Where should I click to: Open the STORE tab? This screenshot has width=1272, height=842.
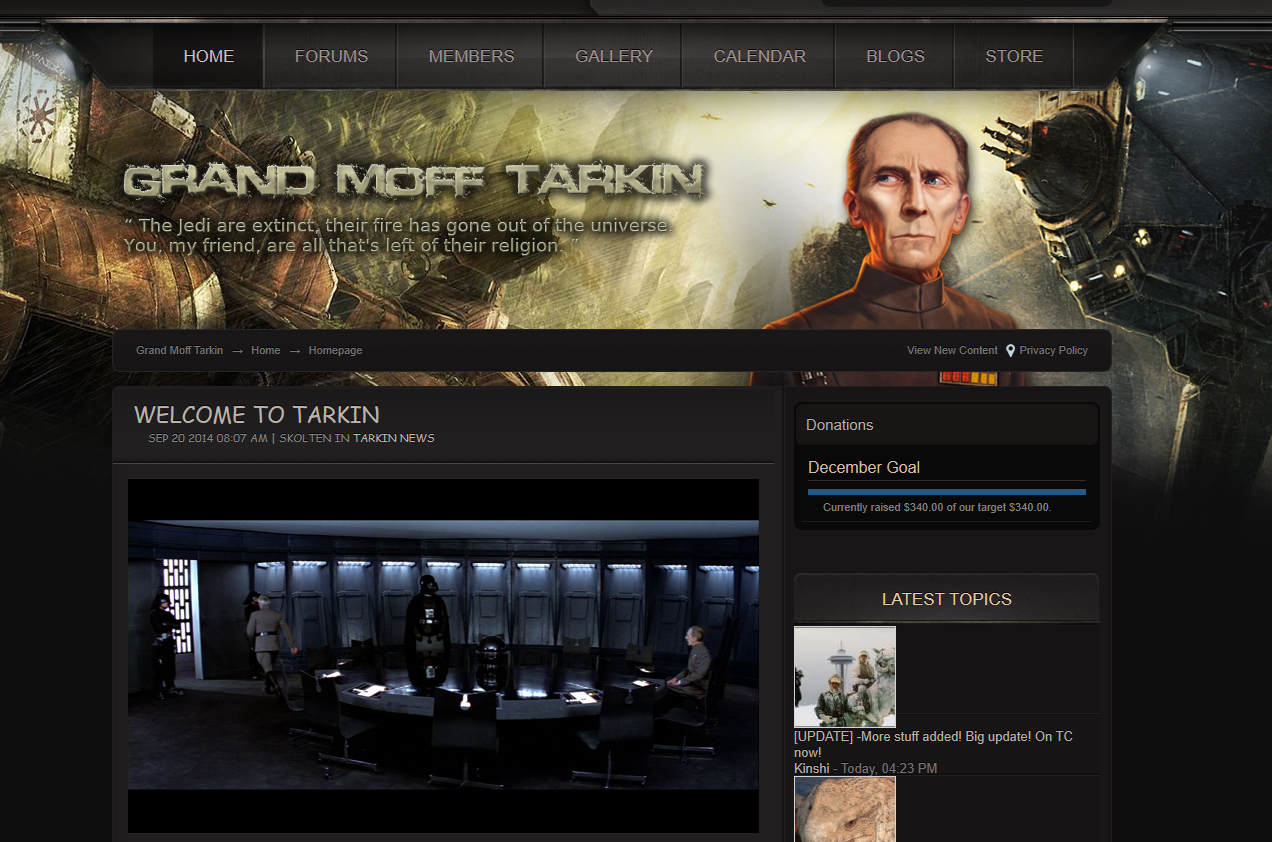1014,56
